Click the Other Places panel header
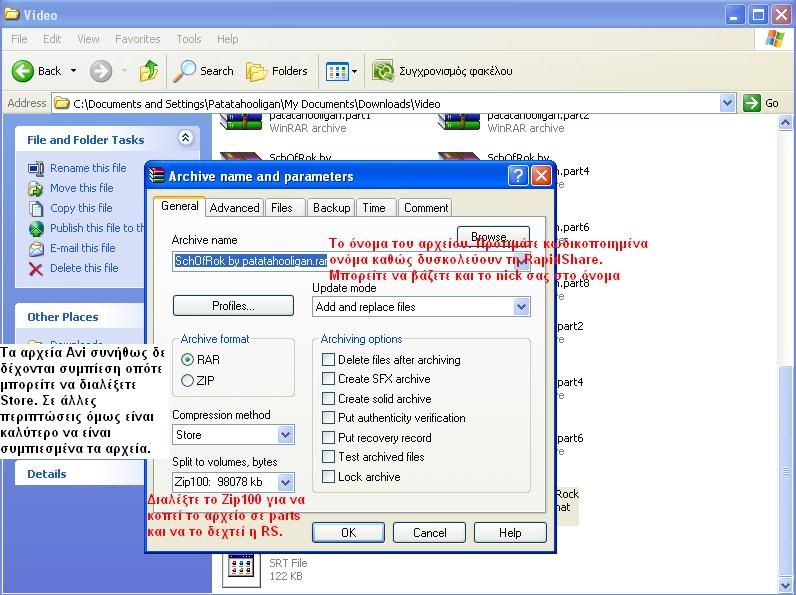 tap(79, 317)
